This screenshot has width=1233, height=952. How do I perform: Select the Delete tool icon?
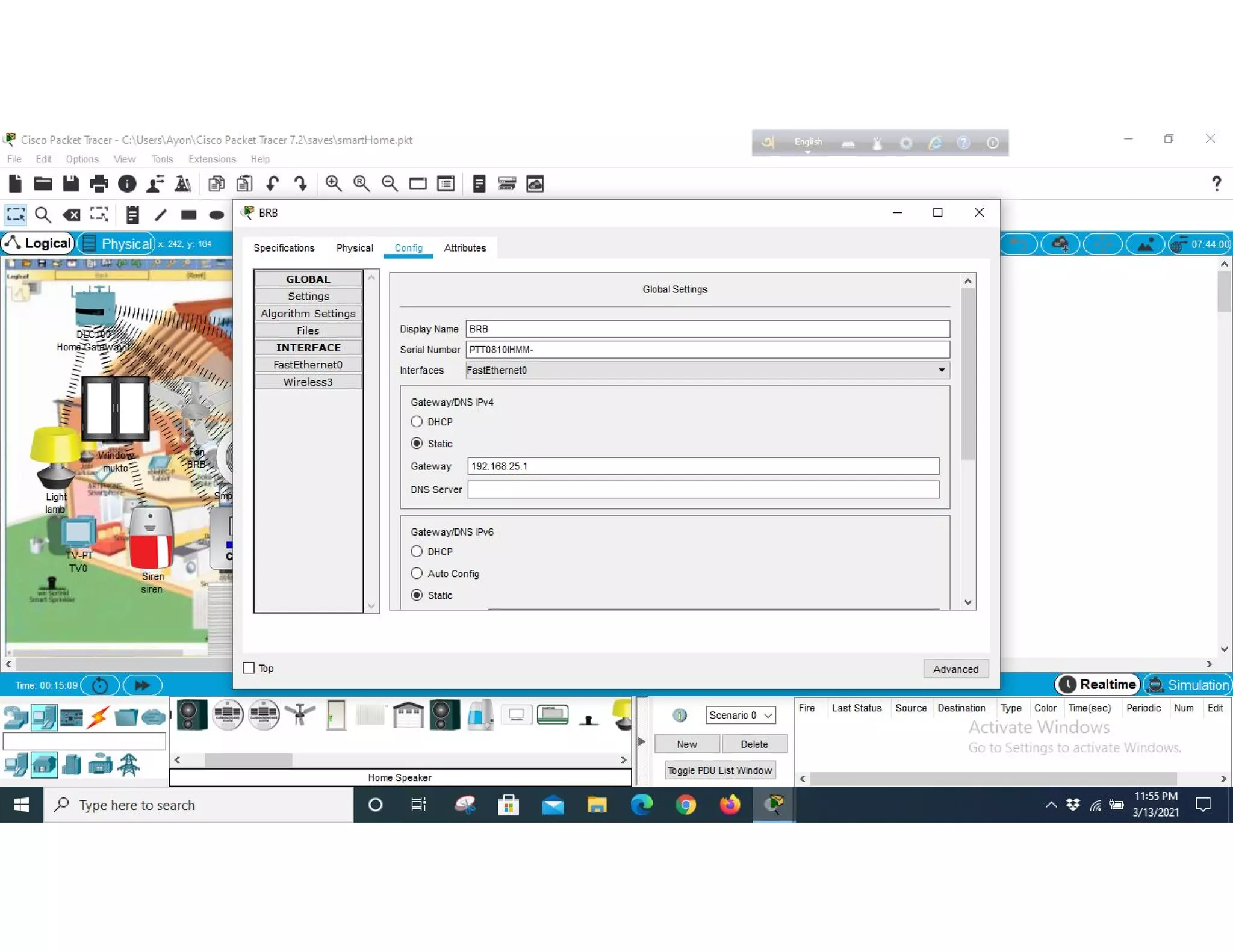71,215
